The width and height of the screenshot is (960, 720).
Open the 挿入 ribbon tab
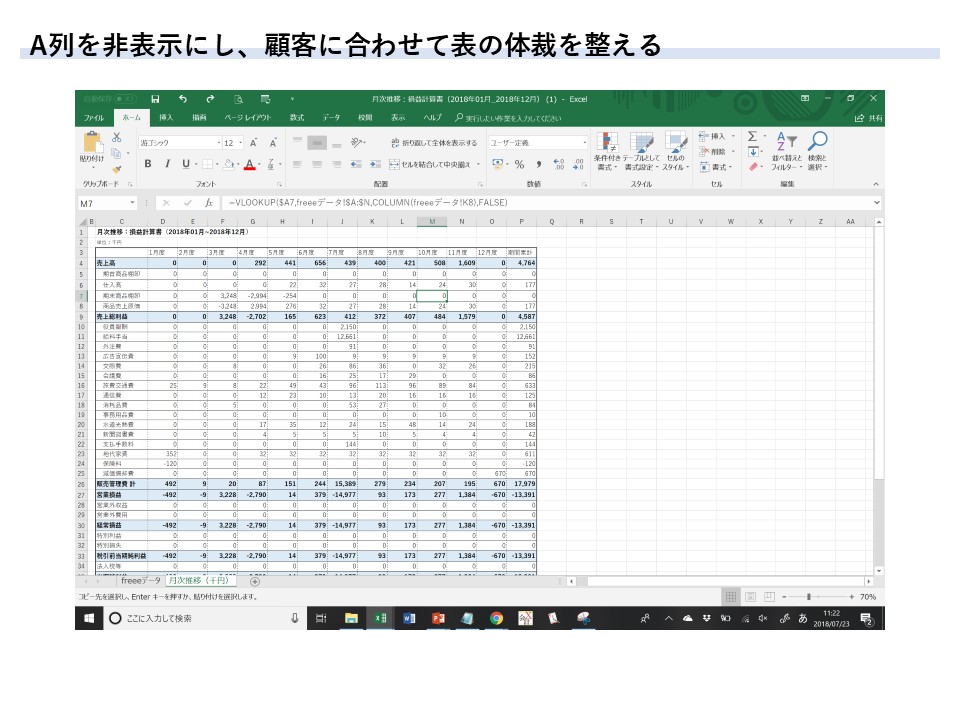tap(166, 117)
